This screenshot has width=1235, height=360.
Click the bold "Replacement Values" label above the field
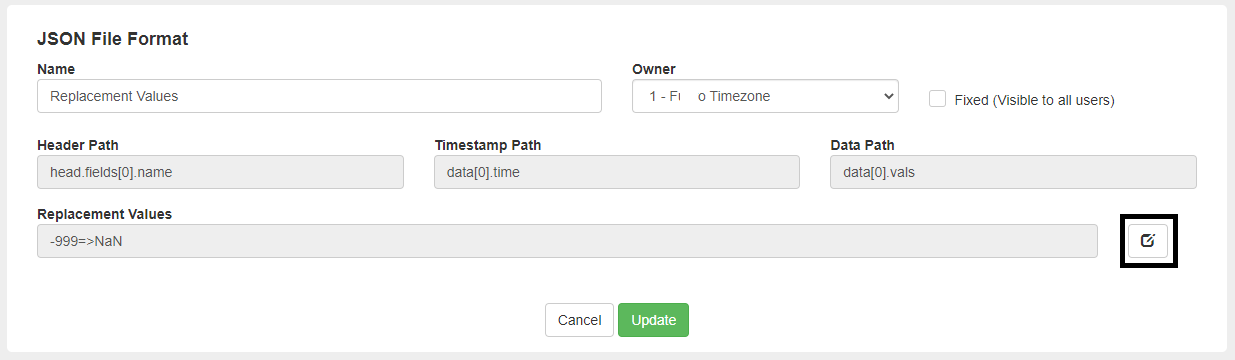click(x=105, y=214)
